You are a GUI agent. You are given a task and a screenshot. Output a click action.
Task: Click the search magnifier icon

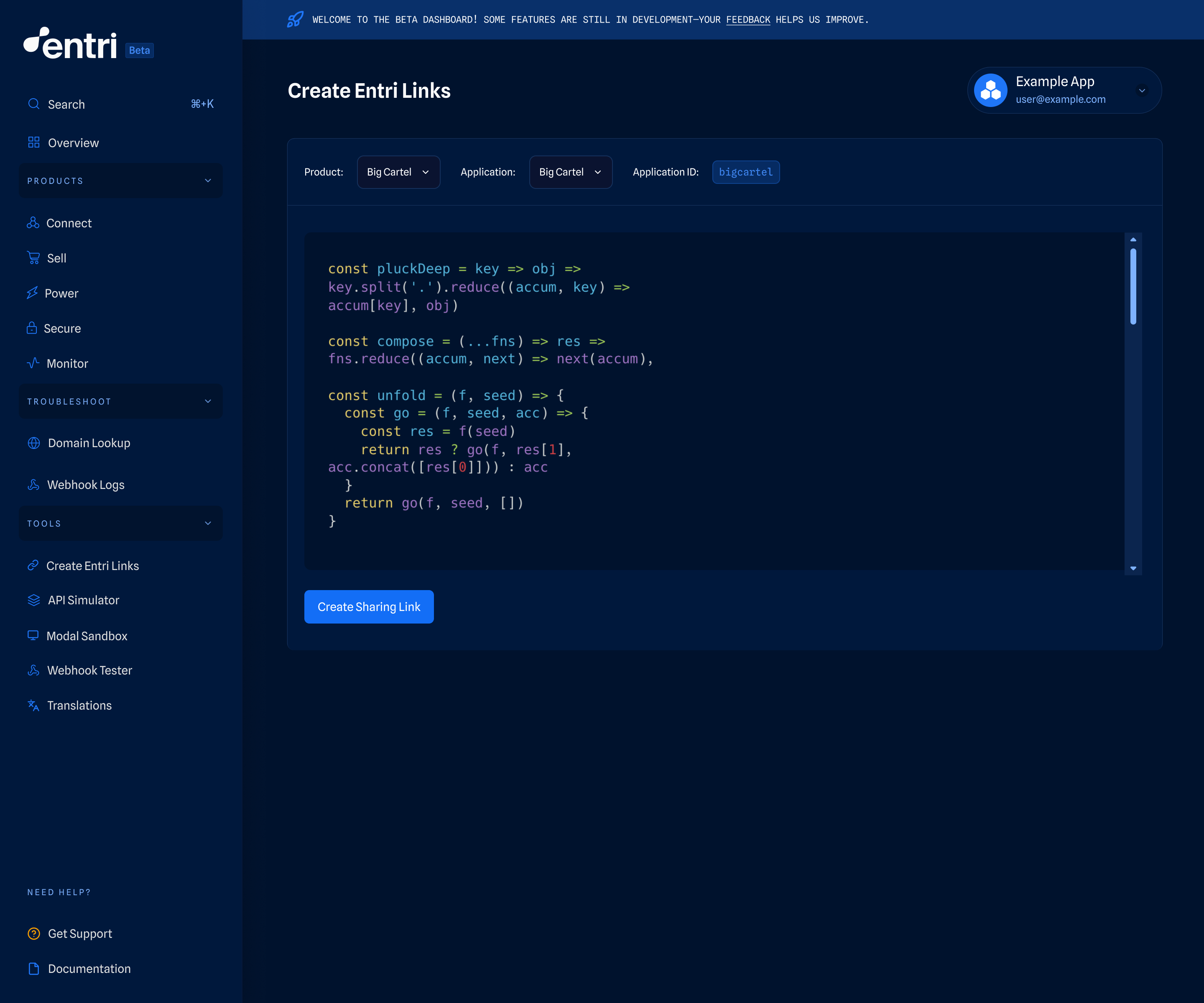(34, 104)
